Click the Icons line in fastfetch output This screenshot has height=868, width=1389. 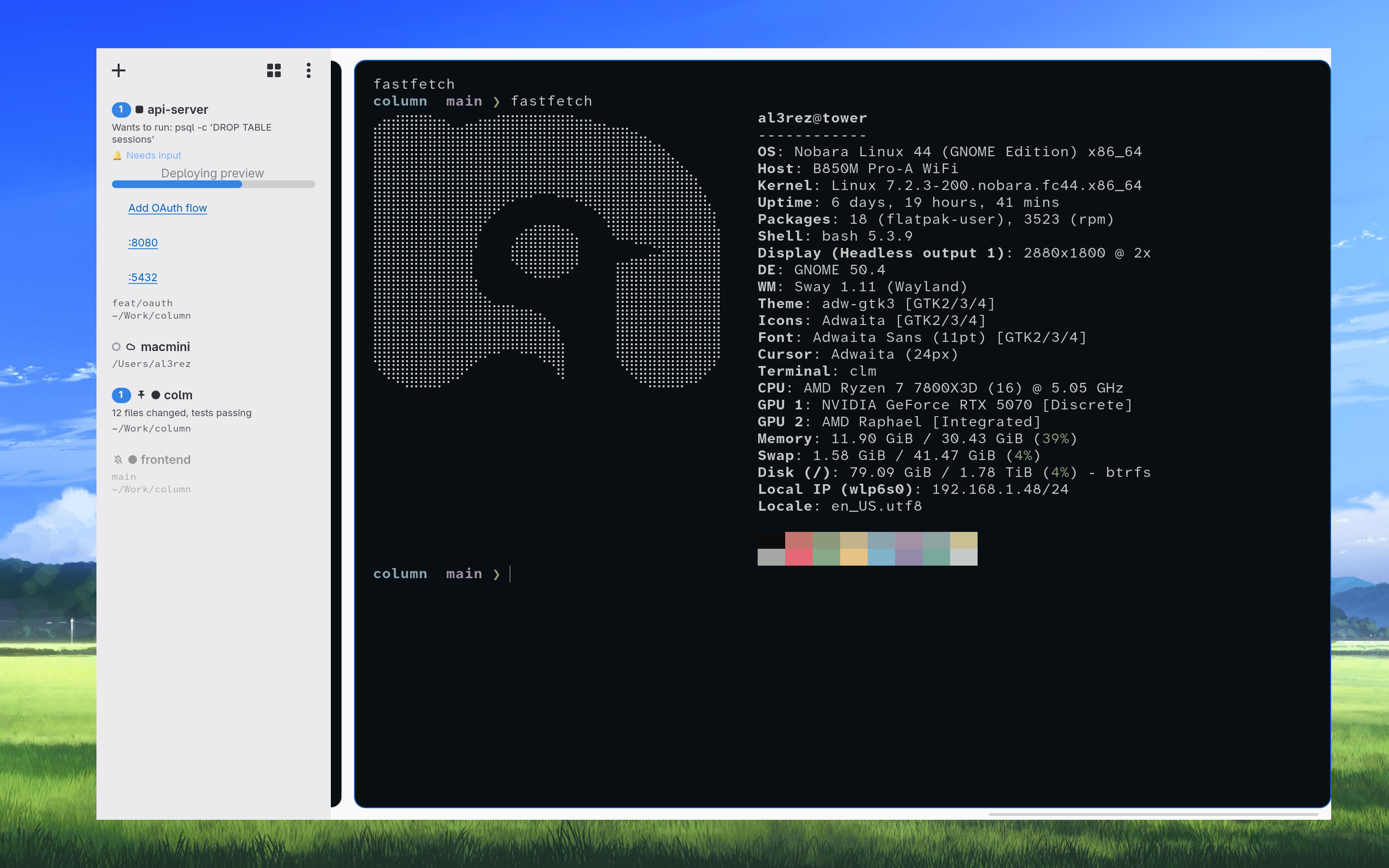pyautogui.click(x=872, y=320)
